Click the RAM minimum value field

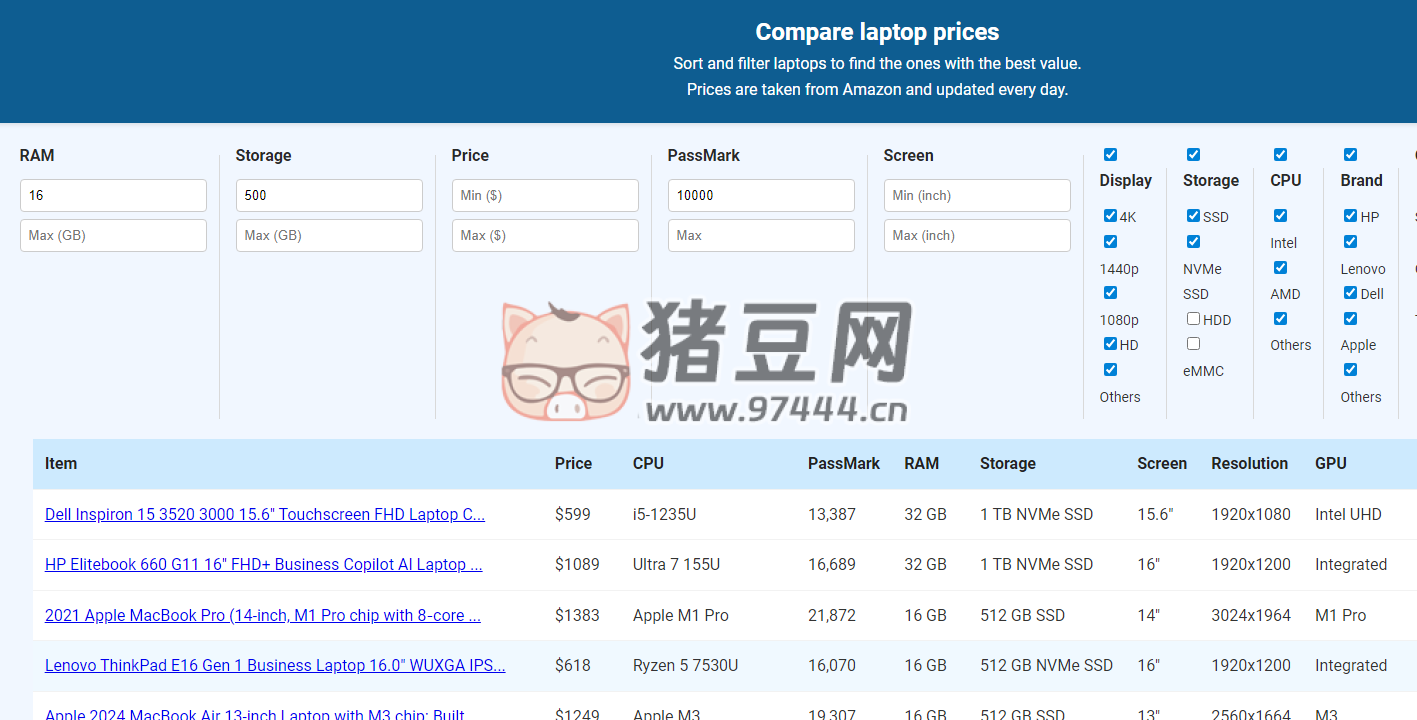click(113, 195)
